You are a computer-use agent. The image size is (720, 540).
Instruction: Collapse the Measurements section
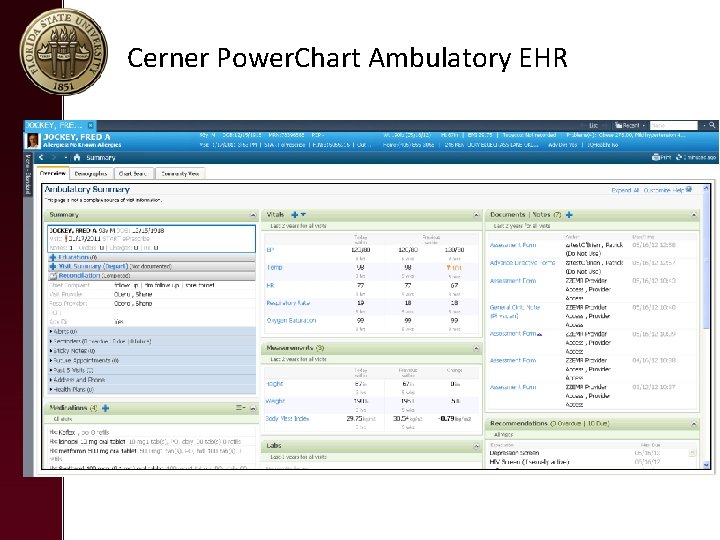click(x=476, y=349)
